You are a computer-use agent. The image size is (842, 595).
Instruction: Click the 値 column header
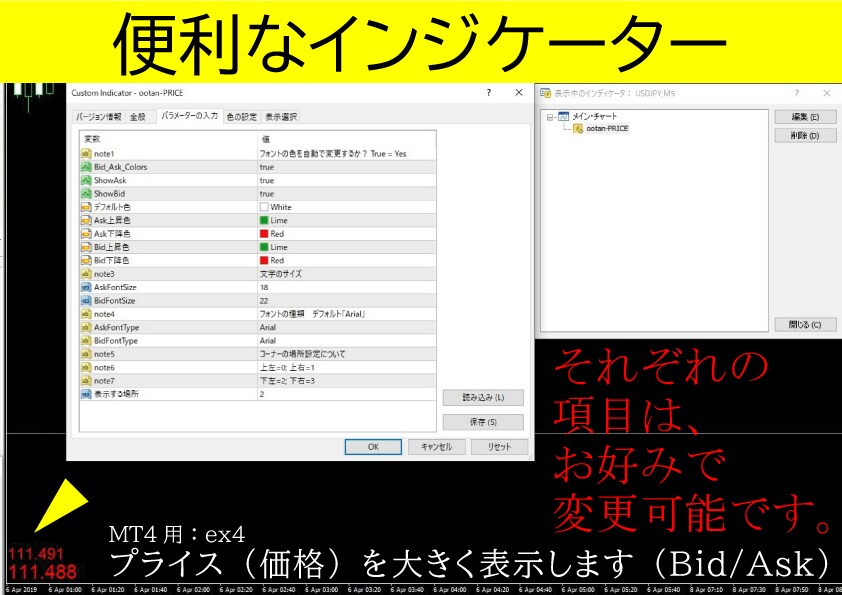tap(265, 139)
